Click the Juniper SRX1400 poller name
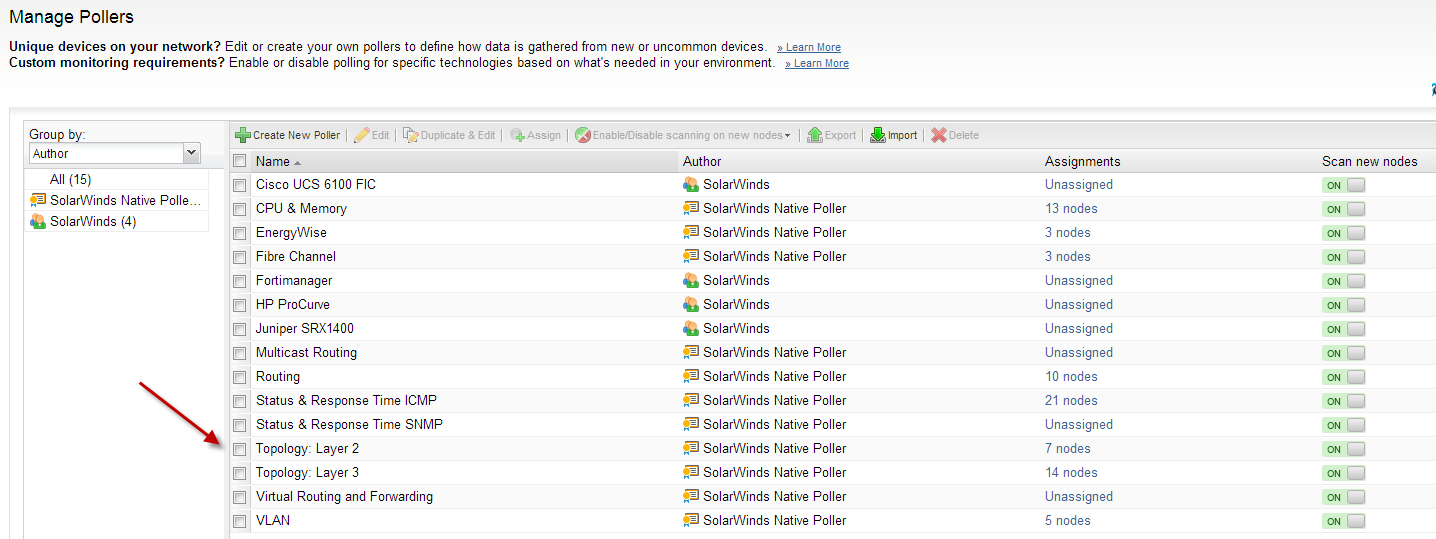Viewport: 1436px width, 539px height. 305,329
